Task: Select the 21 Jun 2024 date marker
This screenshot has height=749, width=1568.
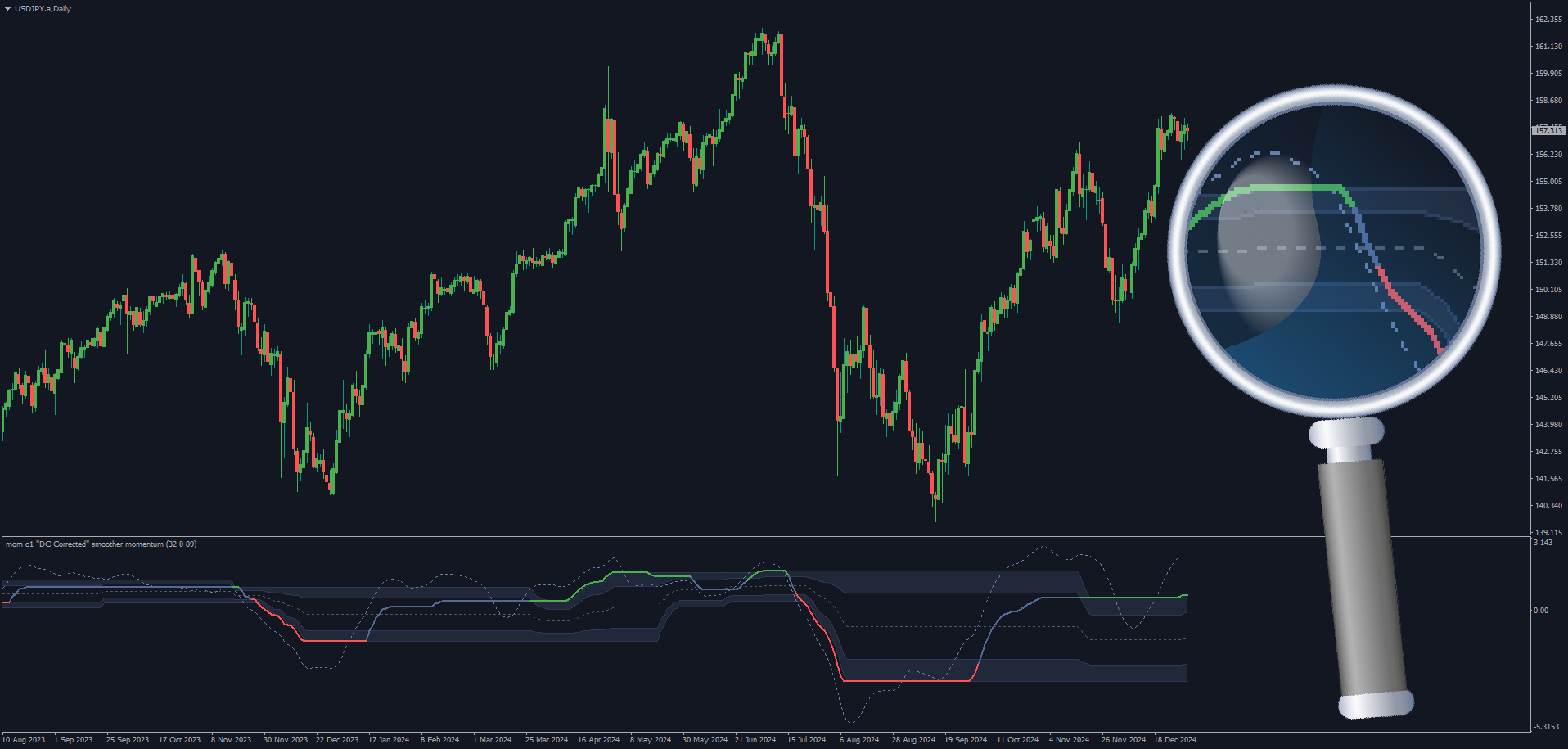Action: point(755,740)
